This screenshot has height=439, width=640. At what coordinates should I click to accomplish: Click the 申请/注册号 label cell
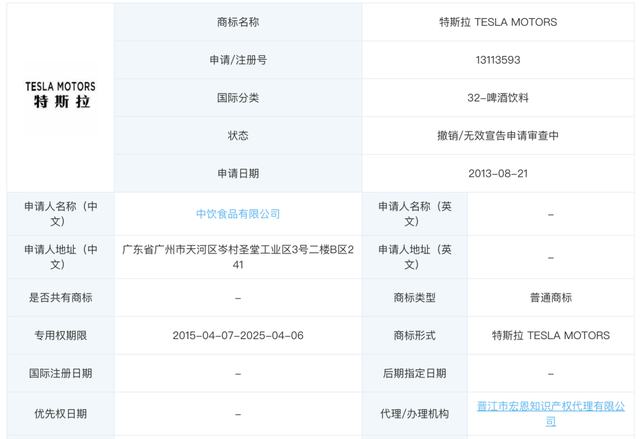pyautogui.click(x=238, y=60)
